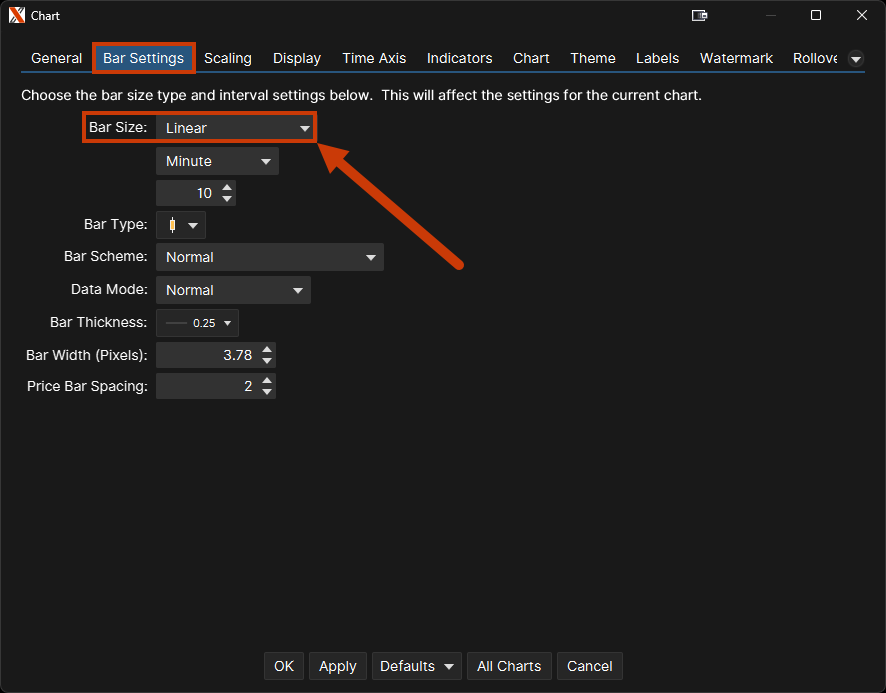886x693 pixels.
Task: Open the Bar Scheme dropdown
Action: point(270,257)
